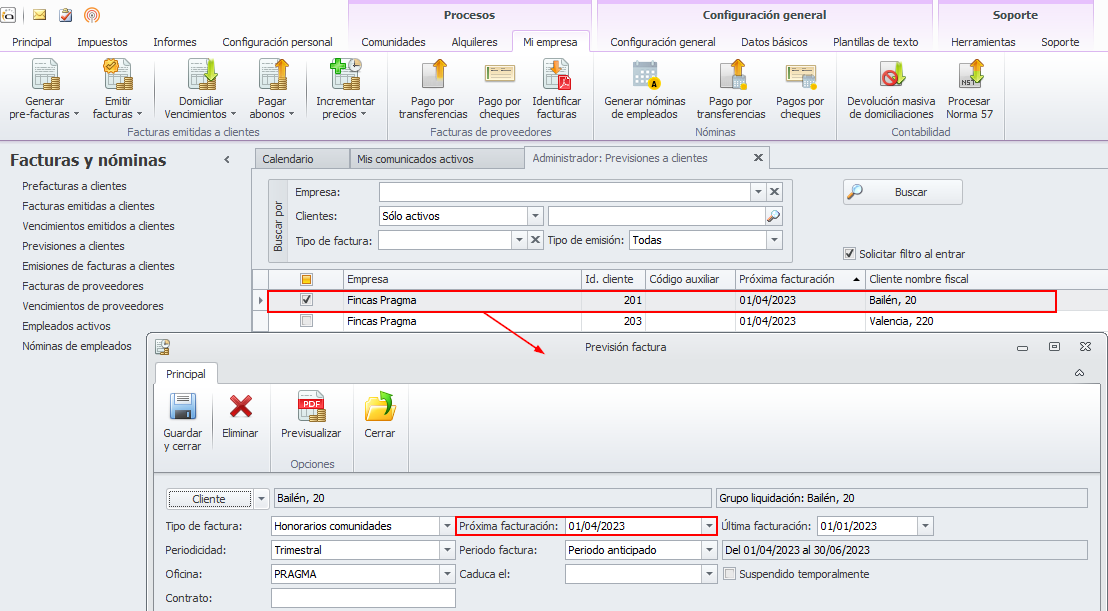Open Vencimientos de proveedores in sidebar

click(x=92, y=306)
